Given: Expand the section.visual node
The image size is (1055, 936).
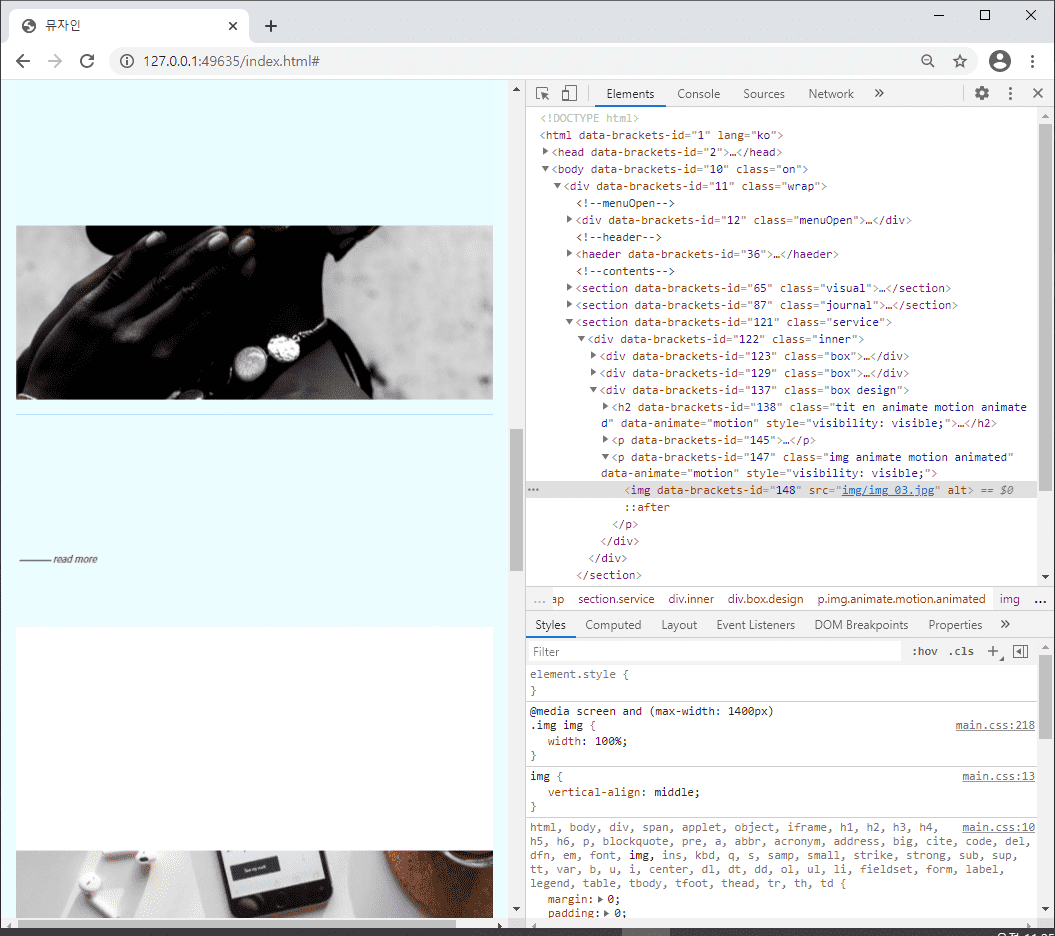Looking at the screenshot, I should [x=569, y=287].
